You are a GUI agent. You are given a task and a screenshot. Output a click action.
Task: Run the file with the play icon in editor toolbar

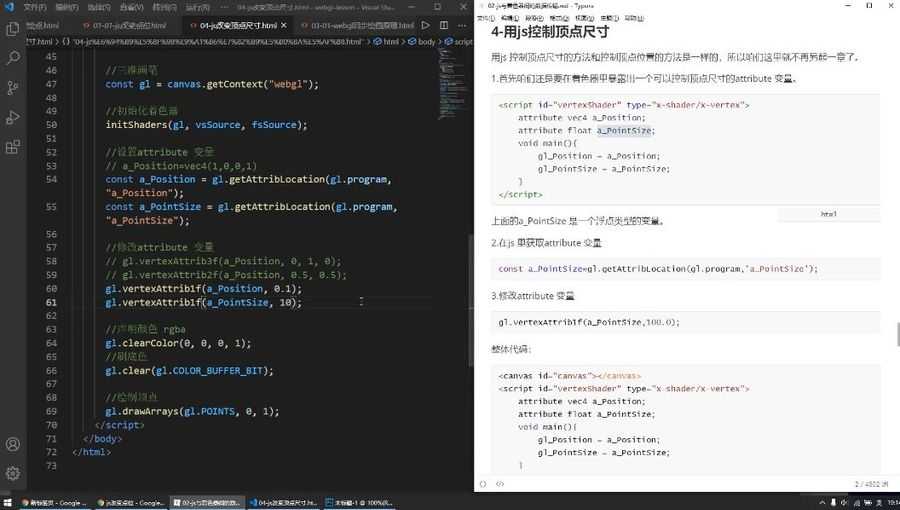tap(425, 25)
